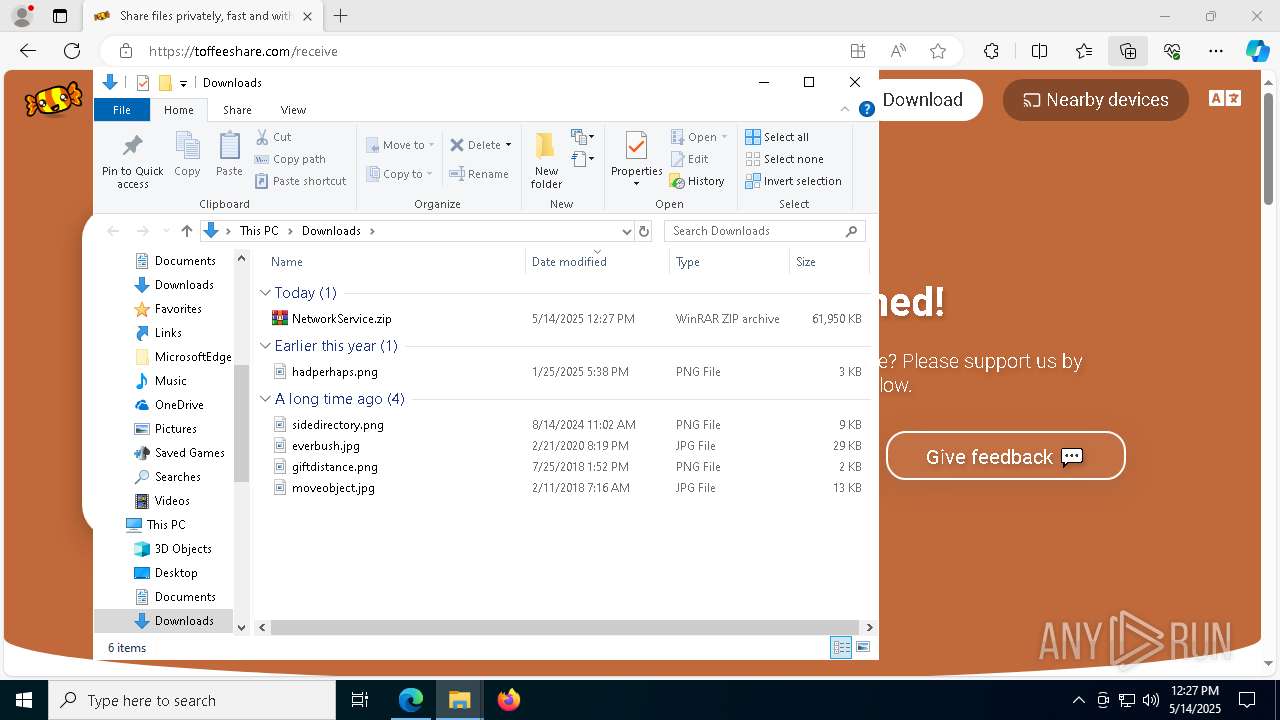Open the New item dropdown icon
Viewport: 1280px width, 720px height.
tap(582, 137)
